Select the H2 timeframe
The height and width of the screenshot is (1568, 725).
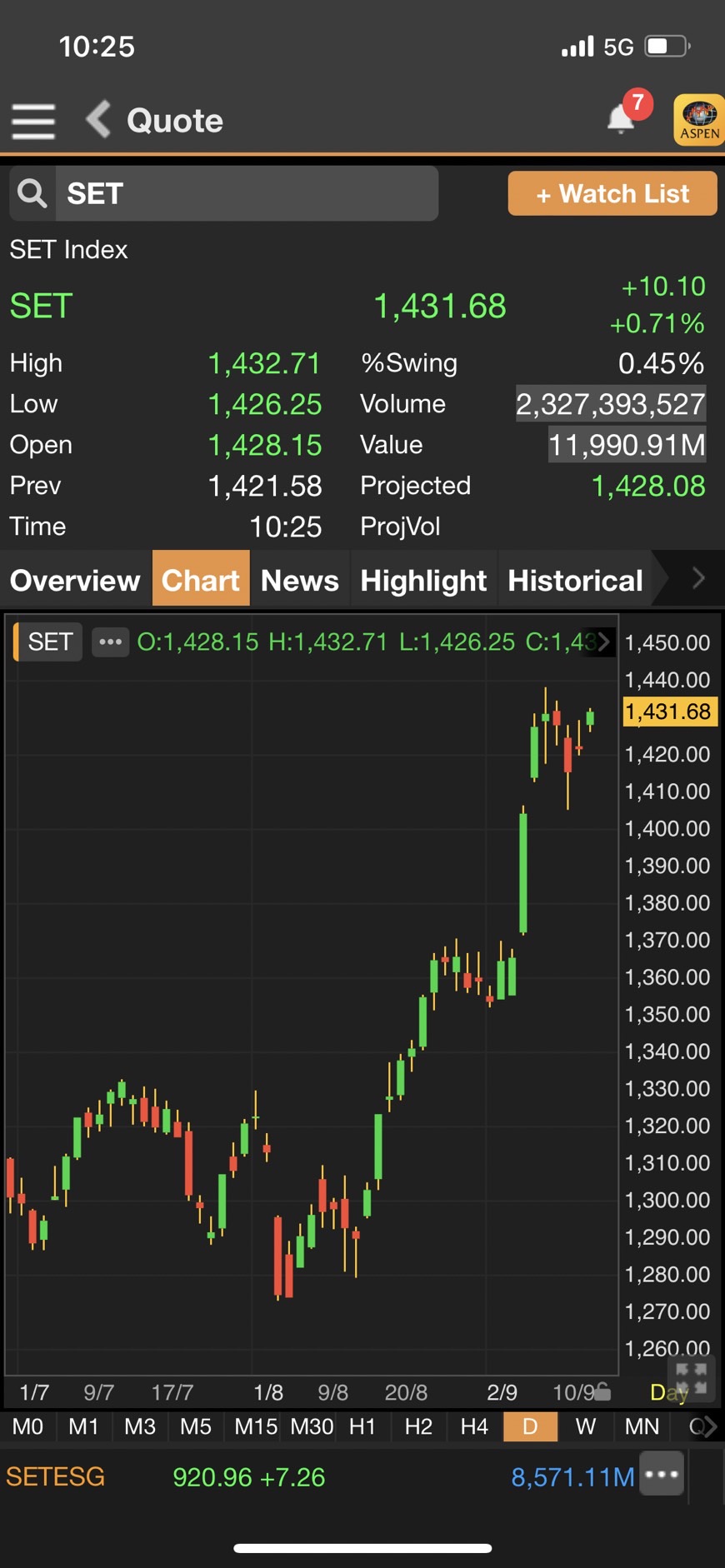tap(418, 1426)
